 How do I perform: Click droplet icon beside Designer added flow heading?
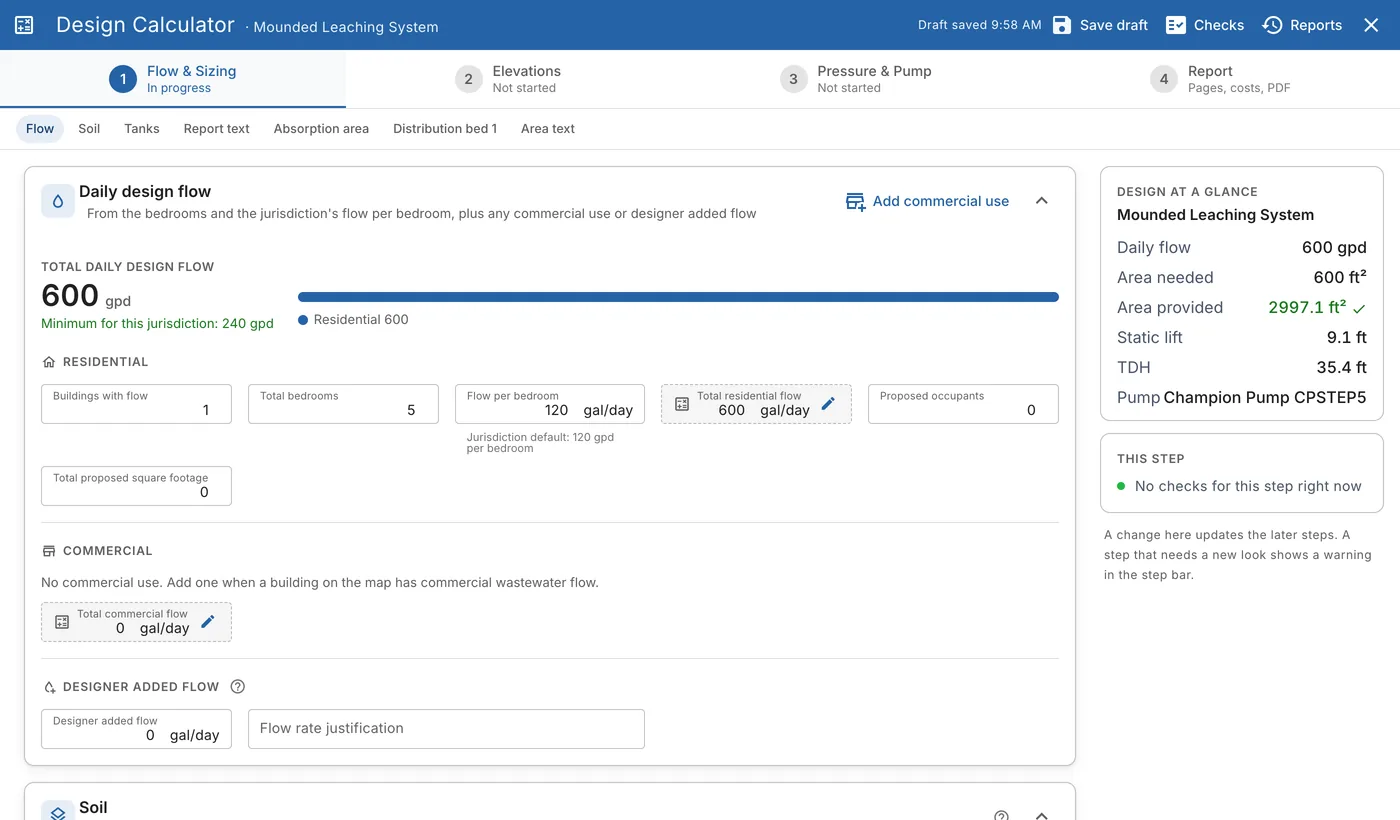pyautogui.click(x=49, y=687)
